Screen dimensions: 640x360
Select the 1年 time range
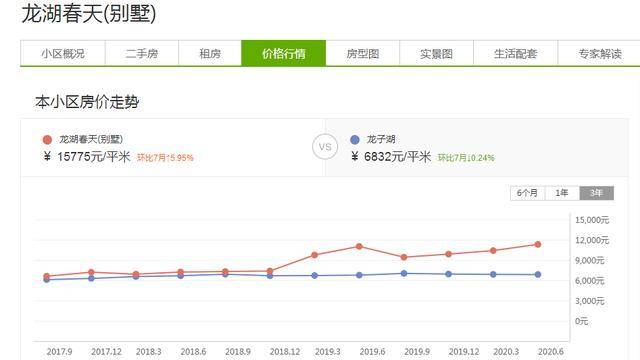(562, 193)
